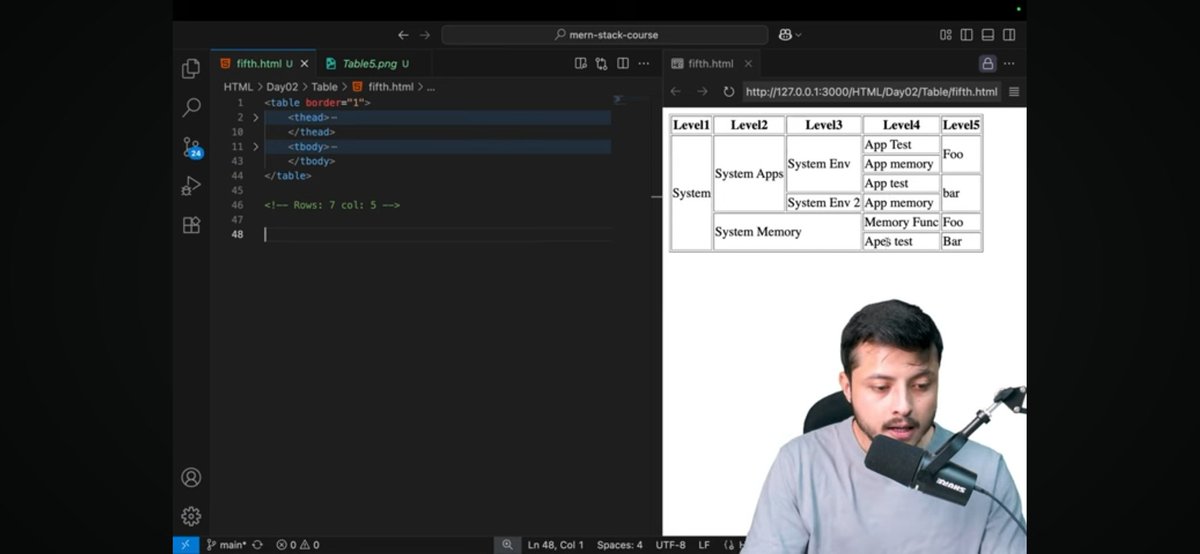
Task: Open changes compare icon in editor toolbar
Action: tap(601, 63)
